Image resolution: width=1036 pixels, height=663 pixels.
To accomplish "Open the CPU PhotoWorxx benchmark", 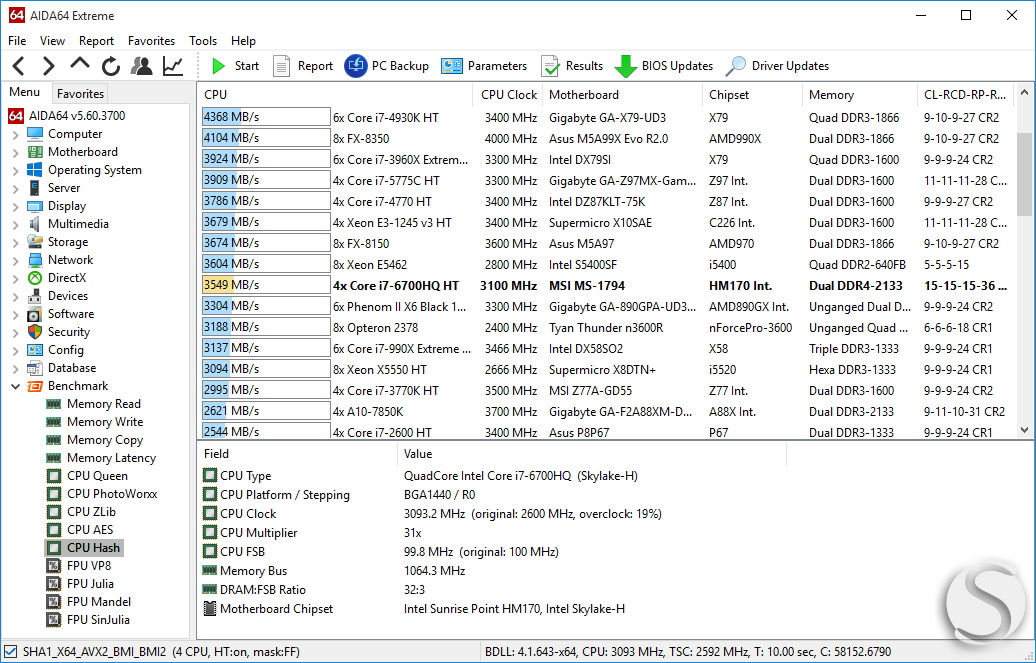I will [x=102, y=494].
